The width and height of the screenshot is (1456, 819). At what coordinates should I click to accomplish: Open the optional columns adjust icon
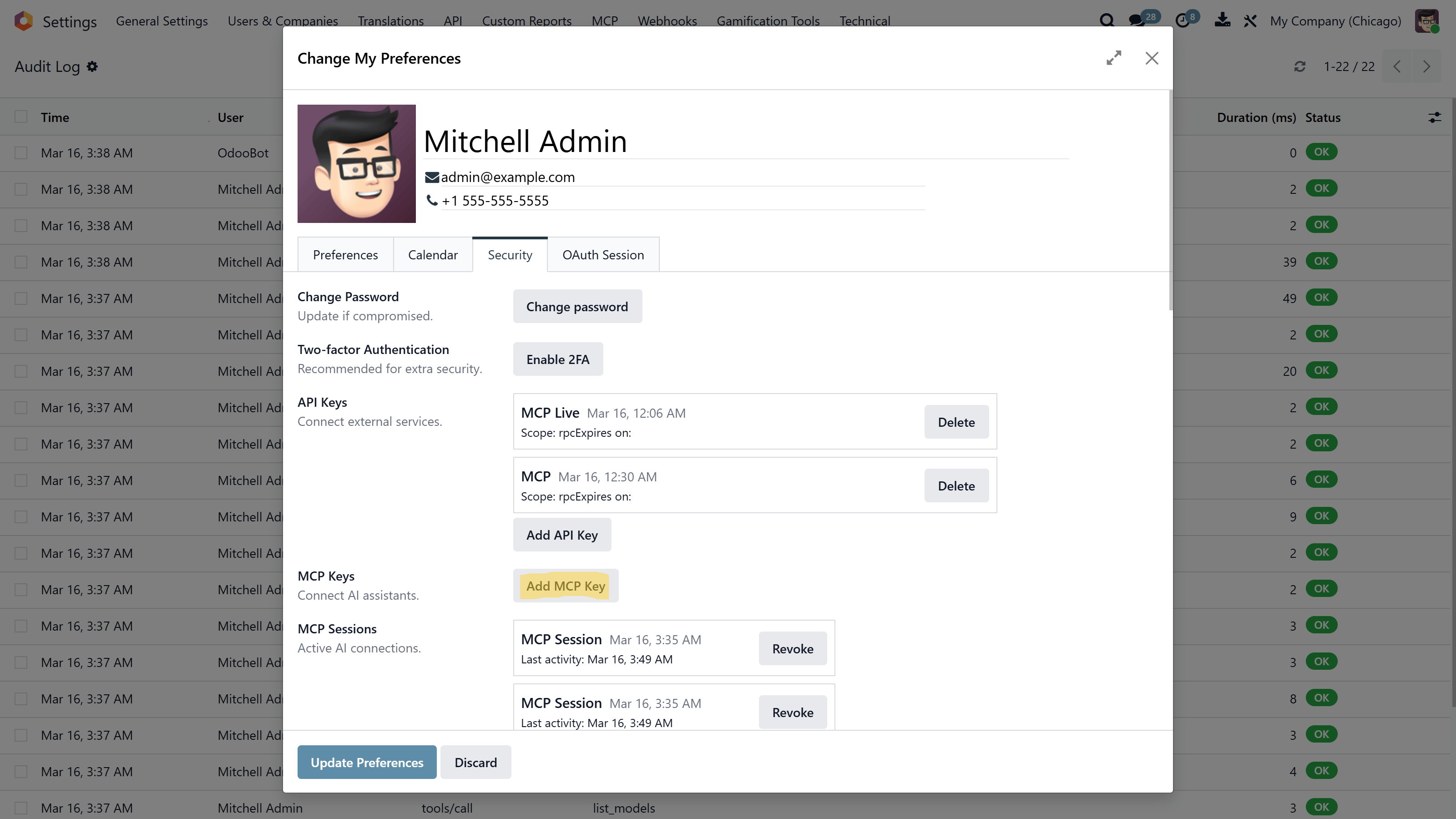(1435, 117)
